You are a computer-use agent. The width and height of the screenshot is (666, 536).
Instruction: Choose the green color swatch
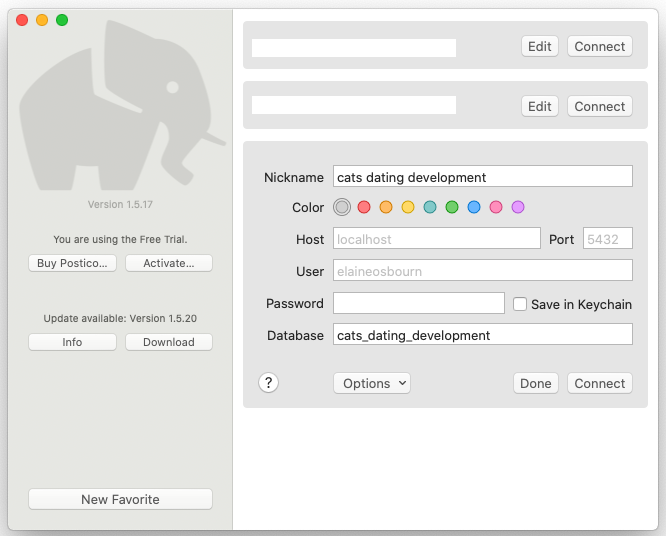pos(452,207)
